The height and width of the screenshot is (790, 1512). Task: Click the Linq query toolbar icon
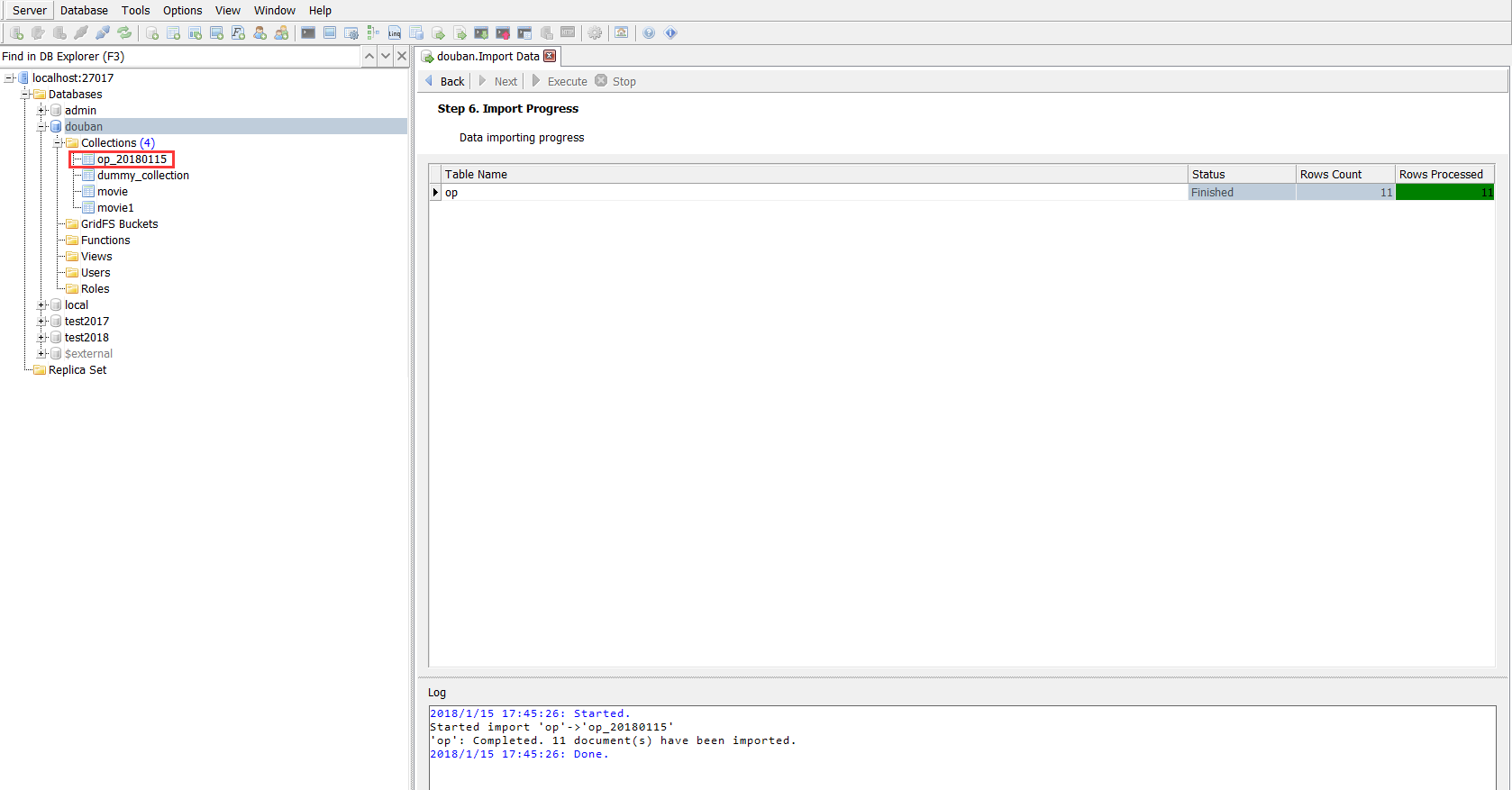[x=395, y=33]
